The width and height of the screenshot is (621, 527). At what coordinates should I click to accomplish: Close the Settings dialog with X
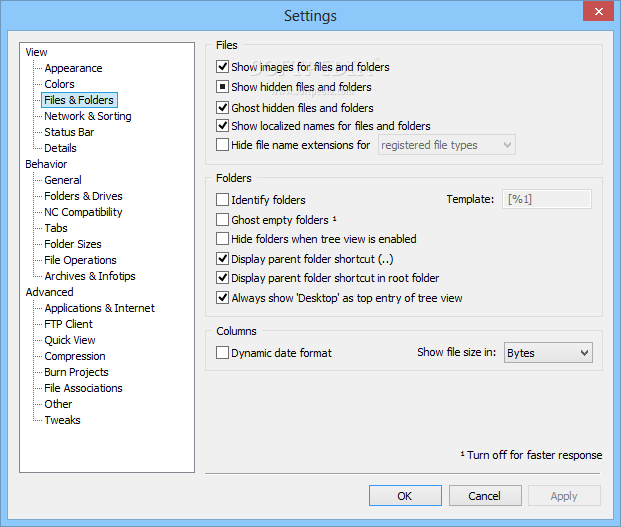pos(598,11)
